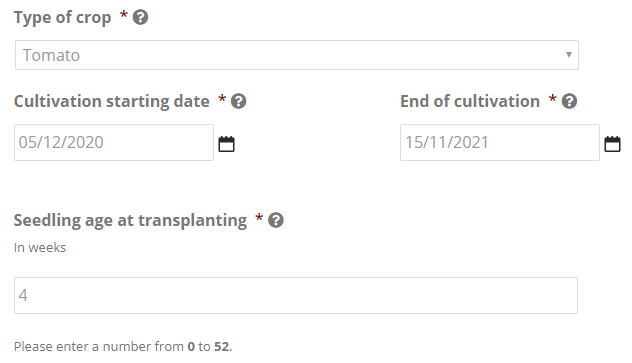Focus the 15/11/2021 end date field
This screenshot has height=363, width=632.
500,142
